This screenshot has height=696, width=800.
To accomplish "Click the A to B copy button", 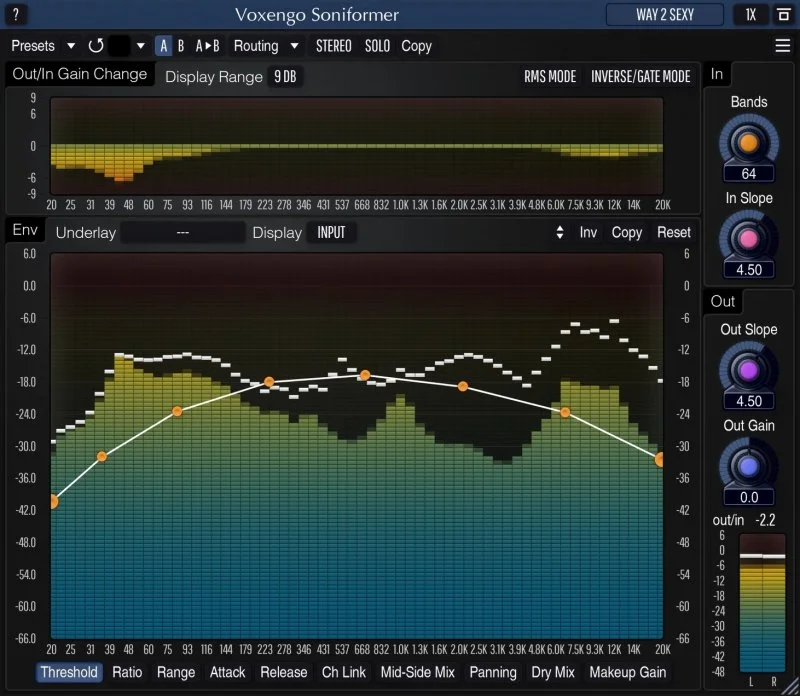I will click(x=207, y=46).
